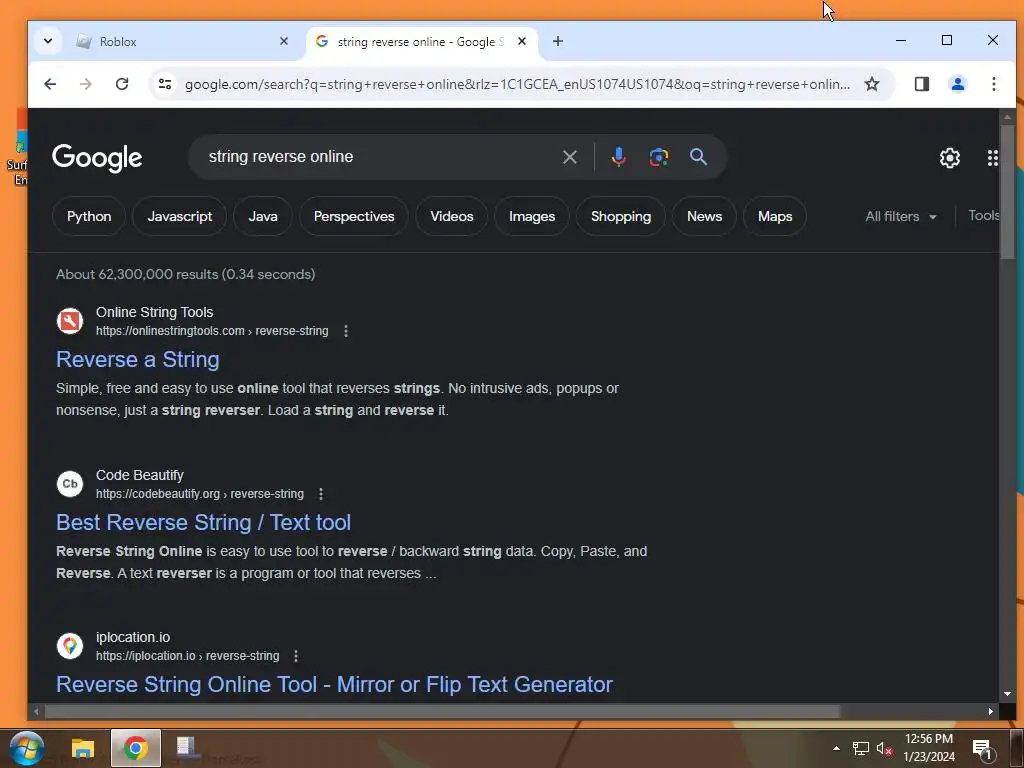Open a new tab

point(558,41)
